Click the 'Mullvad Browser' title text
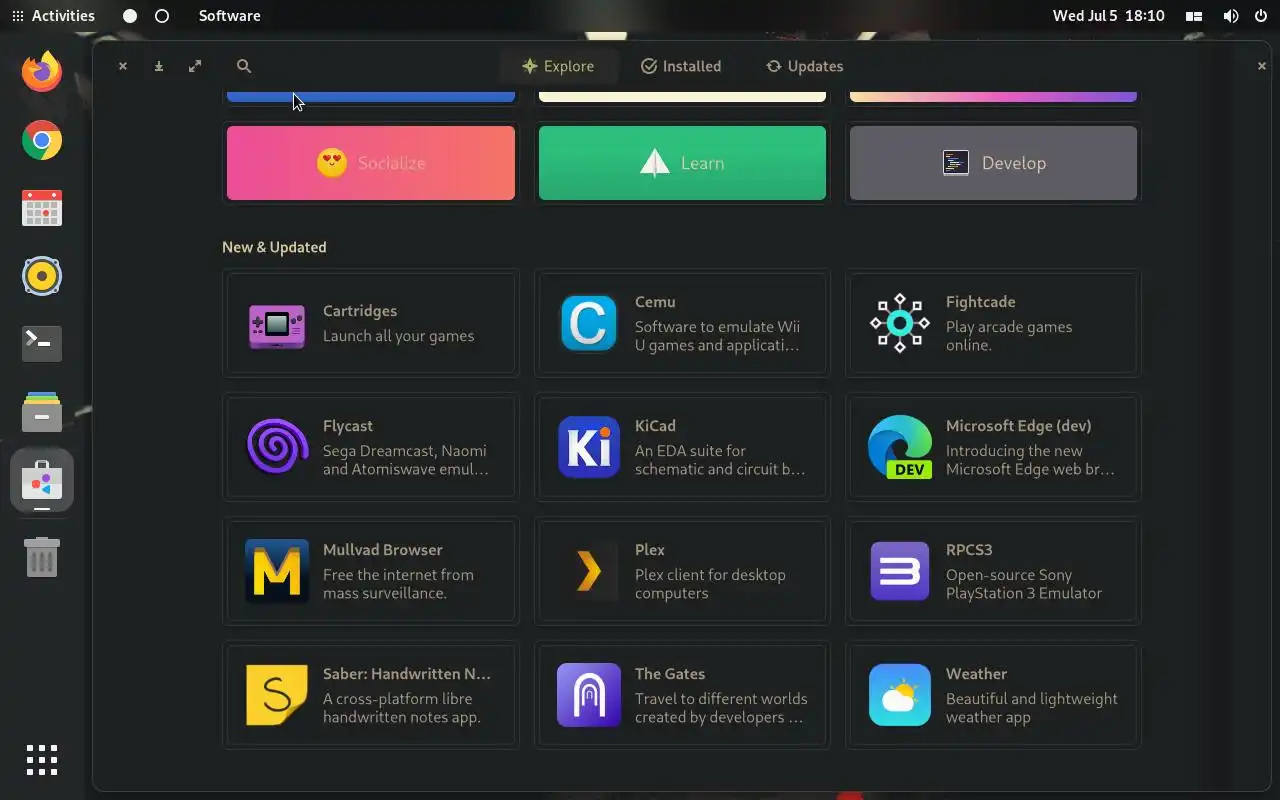Viewport: 1280px width, 800px height. (382, 550)
